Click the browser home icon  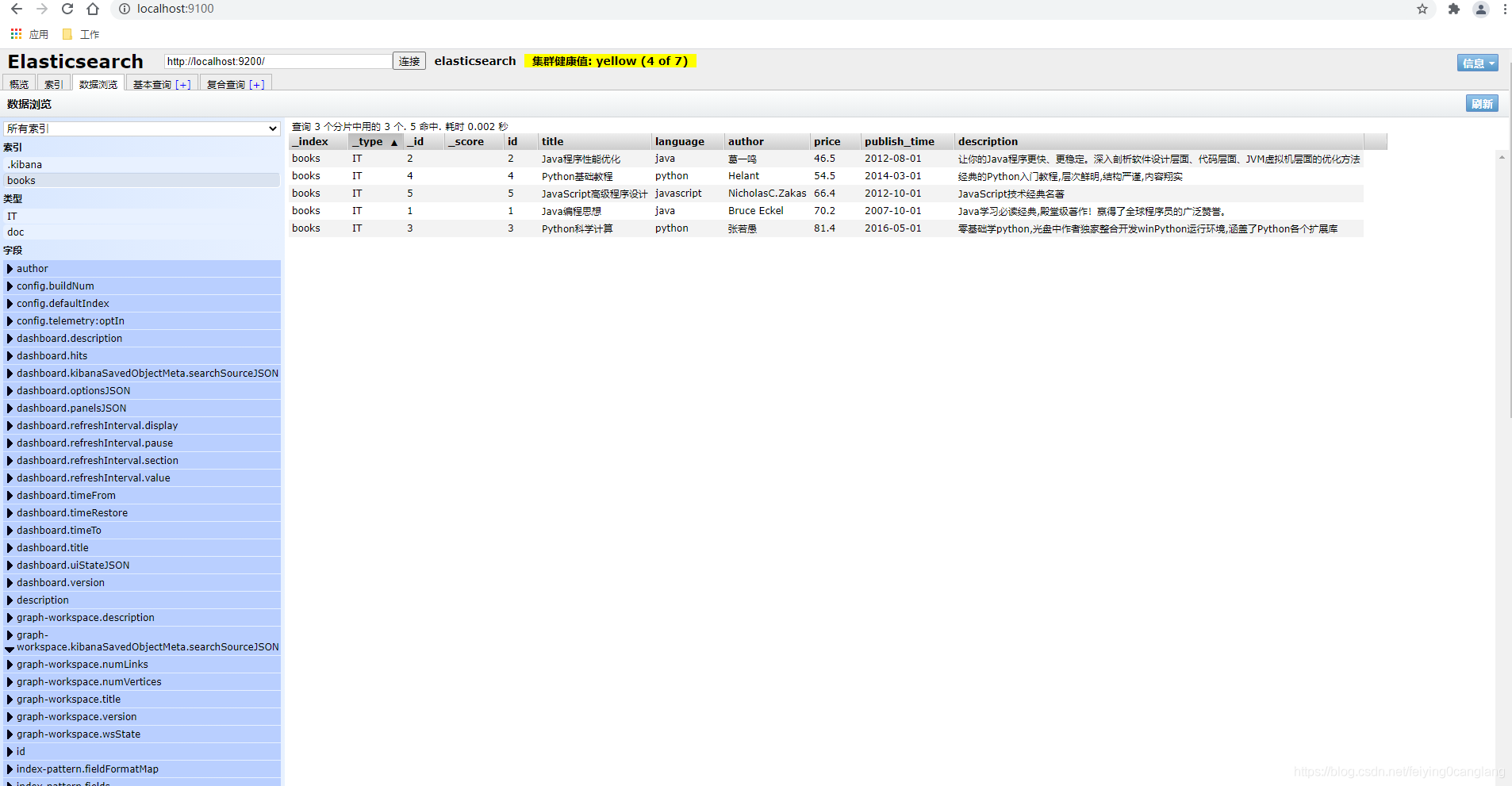tap(93, 9)
